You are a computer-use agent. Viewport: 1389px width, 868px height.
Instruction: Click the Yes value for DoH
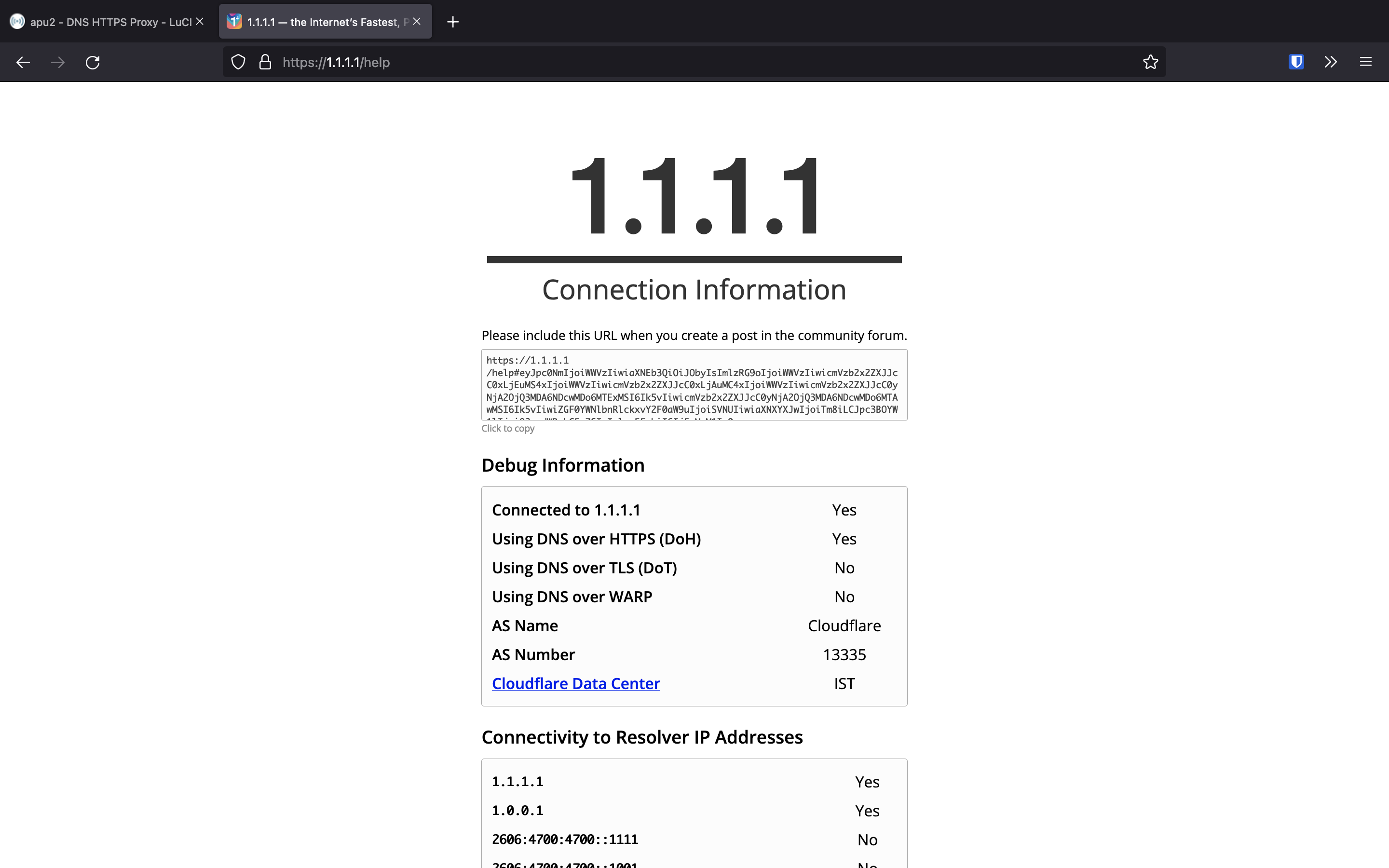[844, 539]
